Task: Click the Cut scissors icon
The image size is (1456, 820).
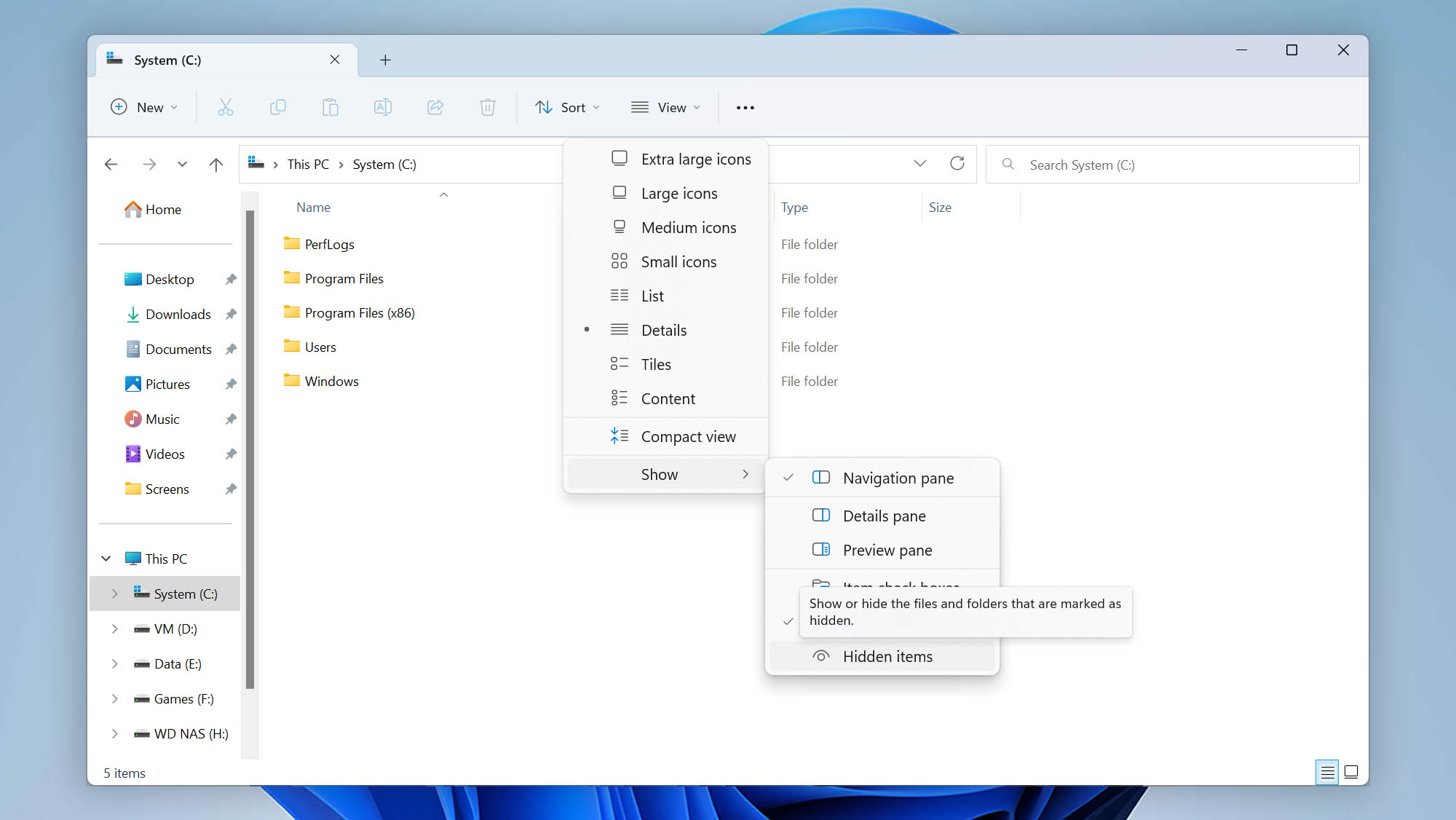Action: [x=225, y=107]
